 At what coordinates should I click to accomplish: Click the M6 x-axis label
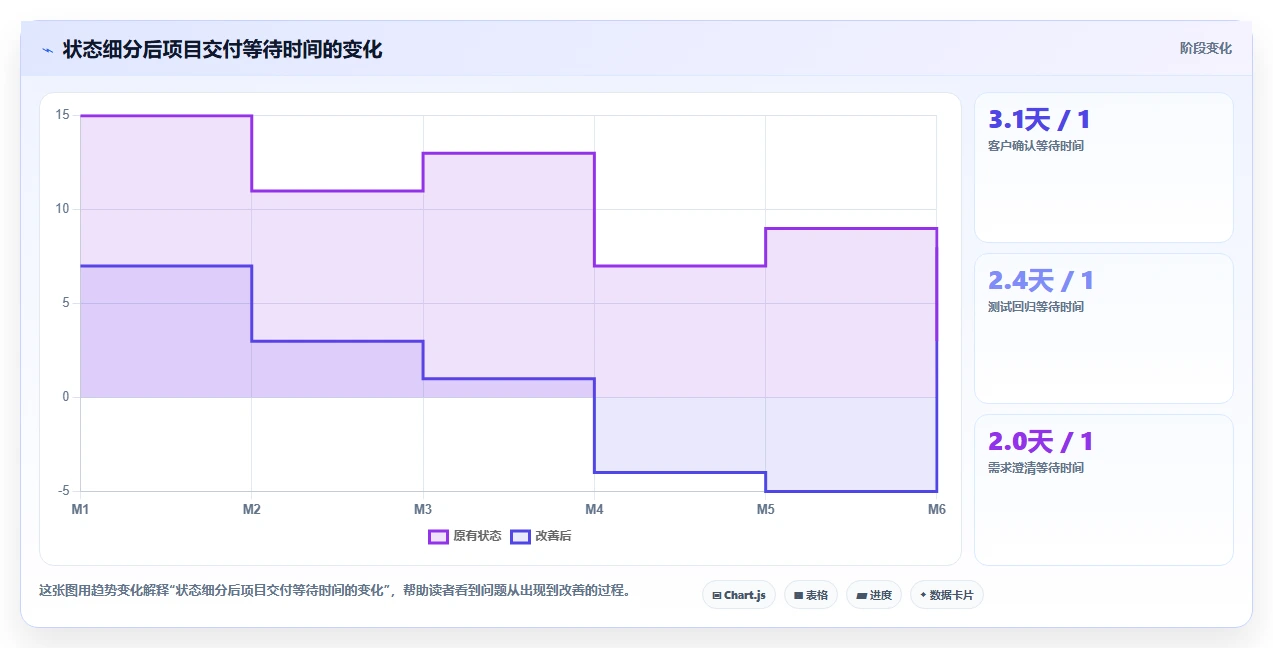[936, 510]
